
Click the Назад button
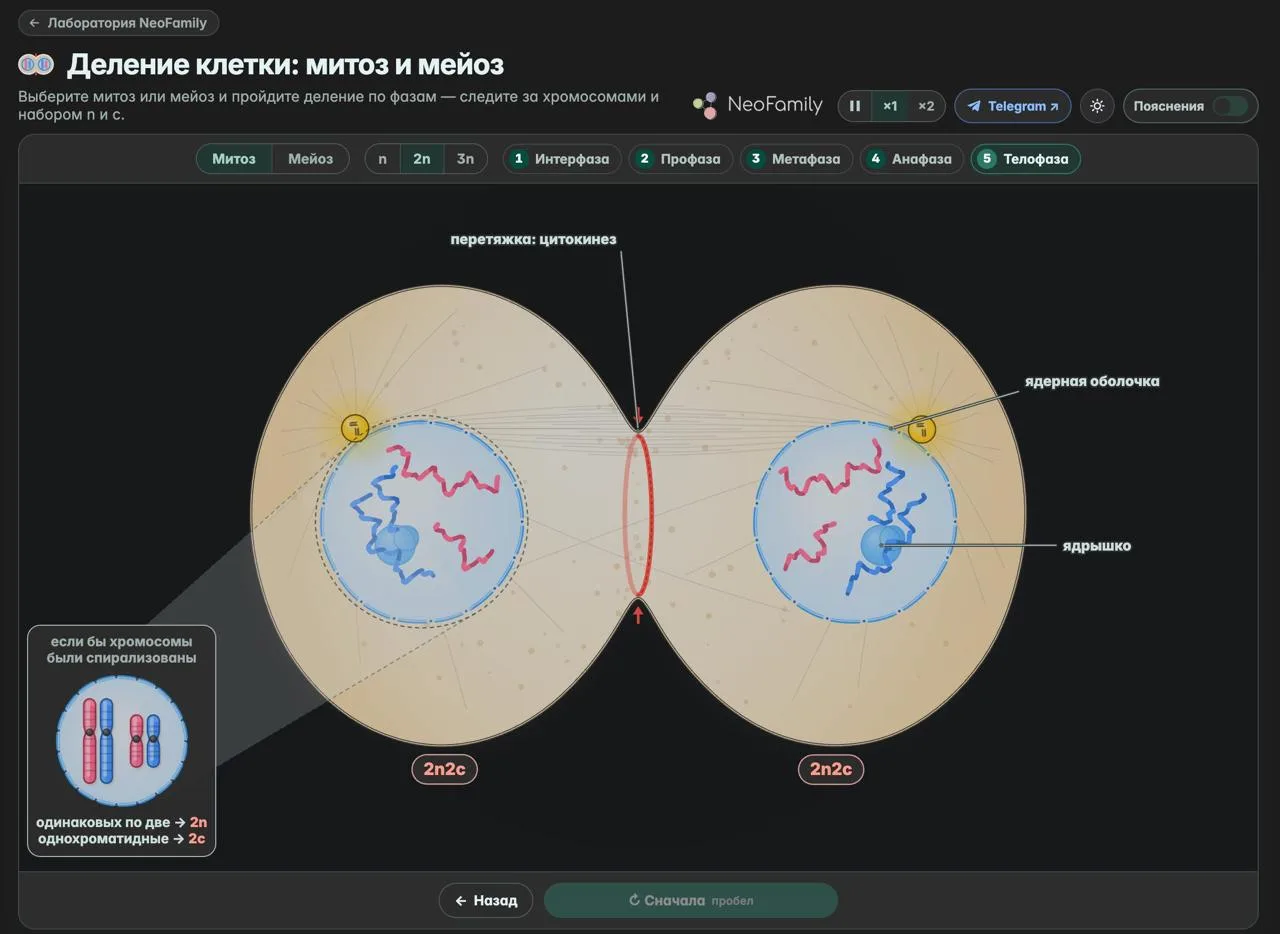pos(486,900)
